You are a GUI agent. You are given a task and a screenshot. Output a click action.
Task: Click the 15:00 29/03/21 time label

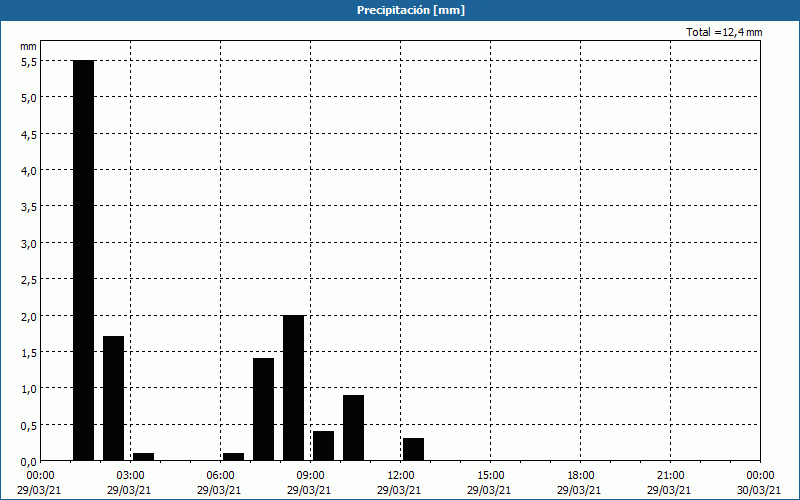coord(489,483)
